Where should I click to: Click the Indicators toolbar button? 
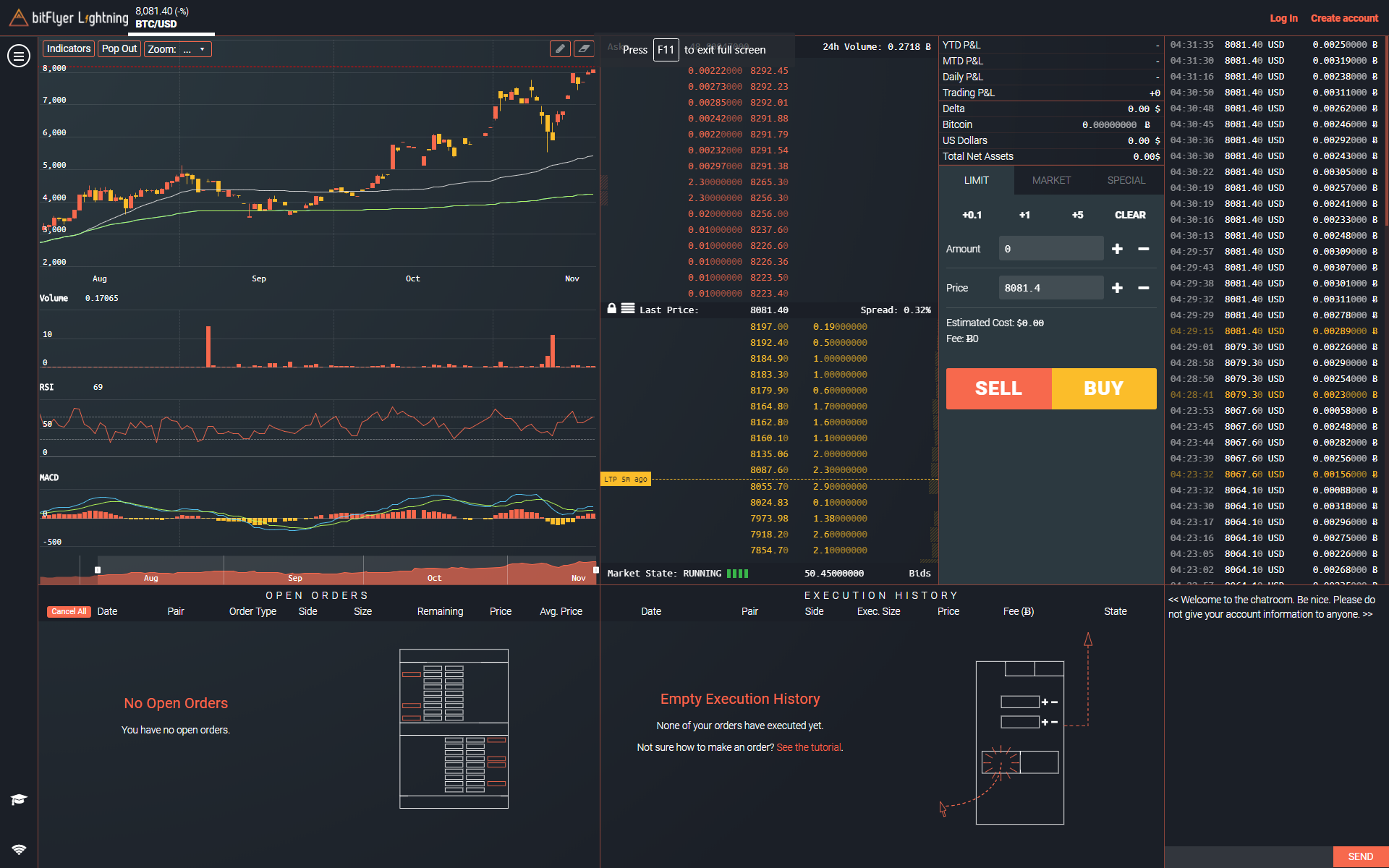69,48
